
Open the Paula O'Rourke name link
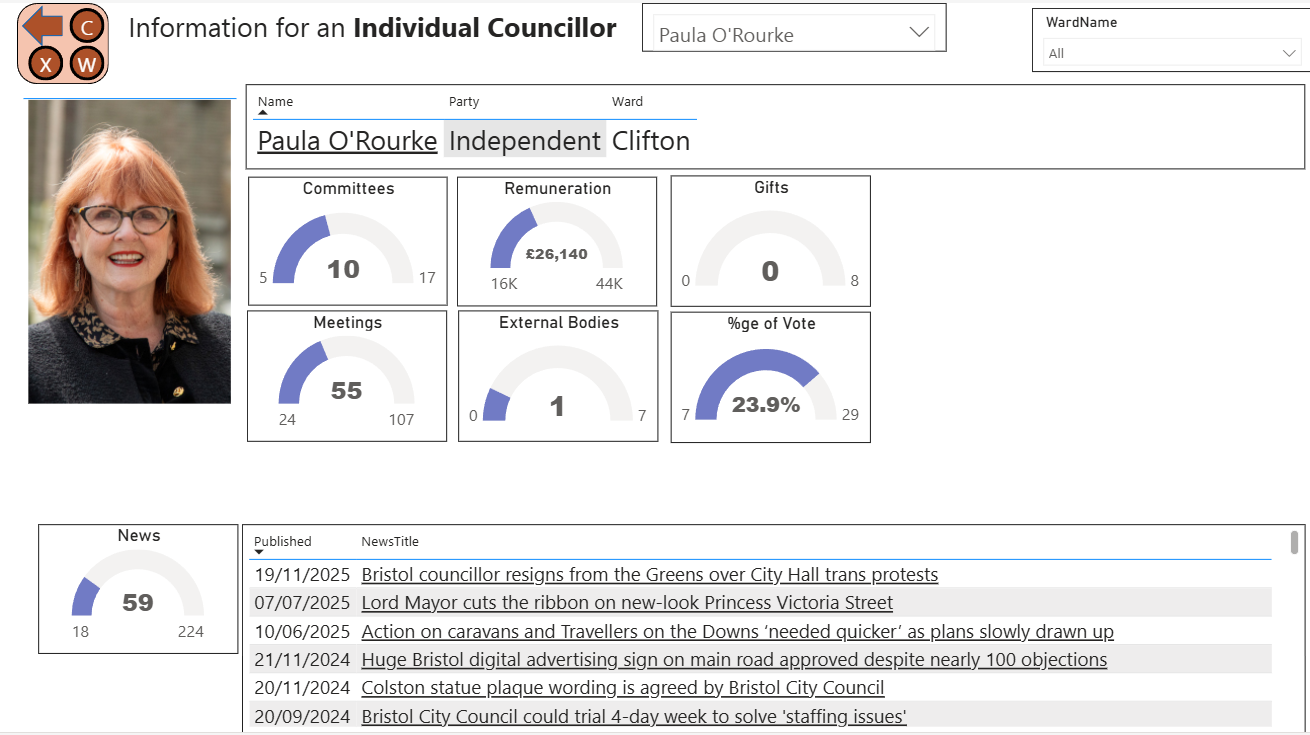(x=347, y=141)
